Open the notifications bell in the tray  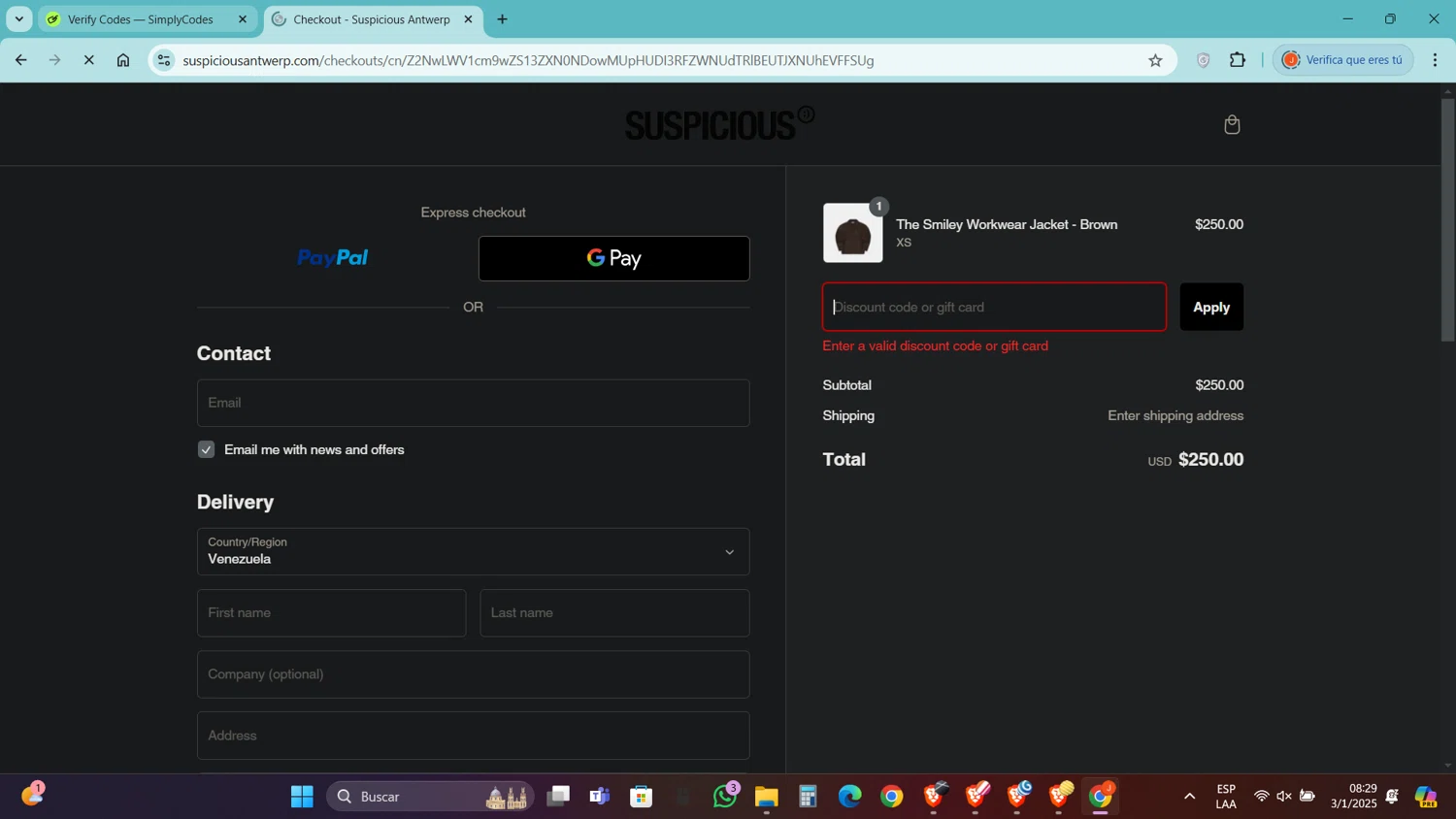[x=1392, y=797]
